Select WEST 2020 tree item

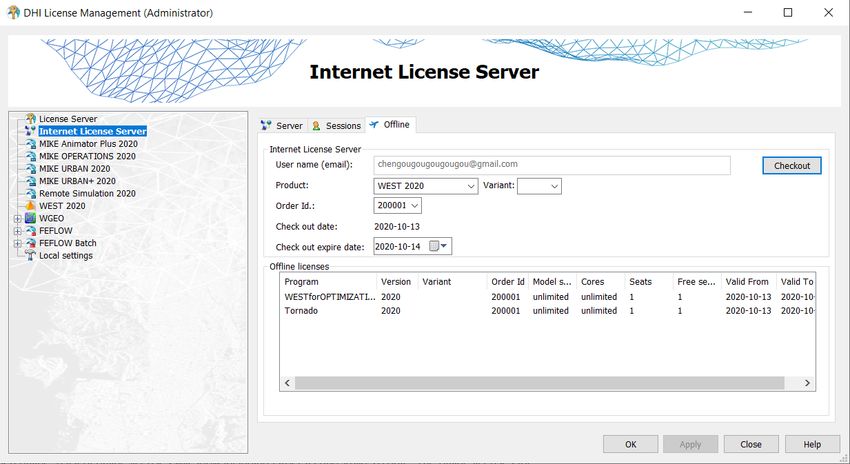tap(62, 206)
